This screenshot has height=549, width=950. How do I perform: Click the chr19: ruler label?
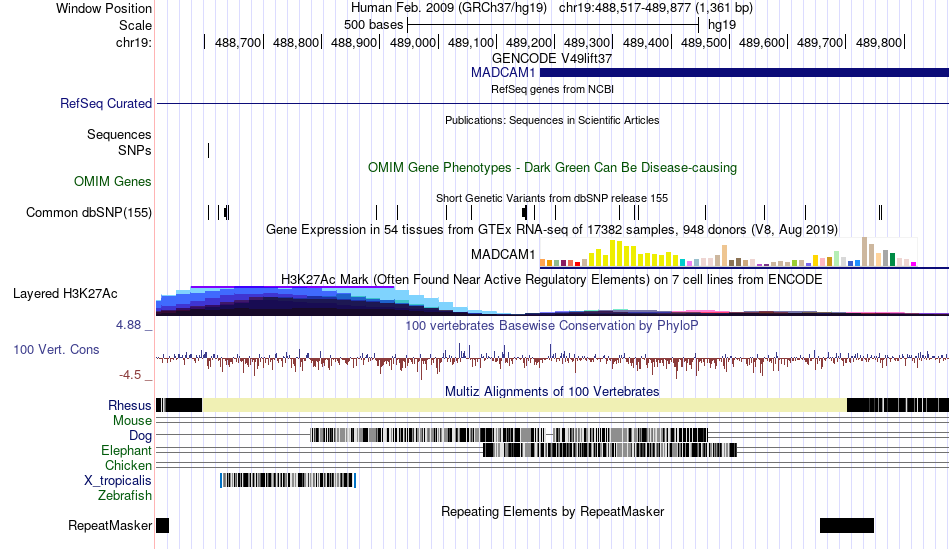pyautogui.click(x=134, y=42)
